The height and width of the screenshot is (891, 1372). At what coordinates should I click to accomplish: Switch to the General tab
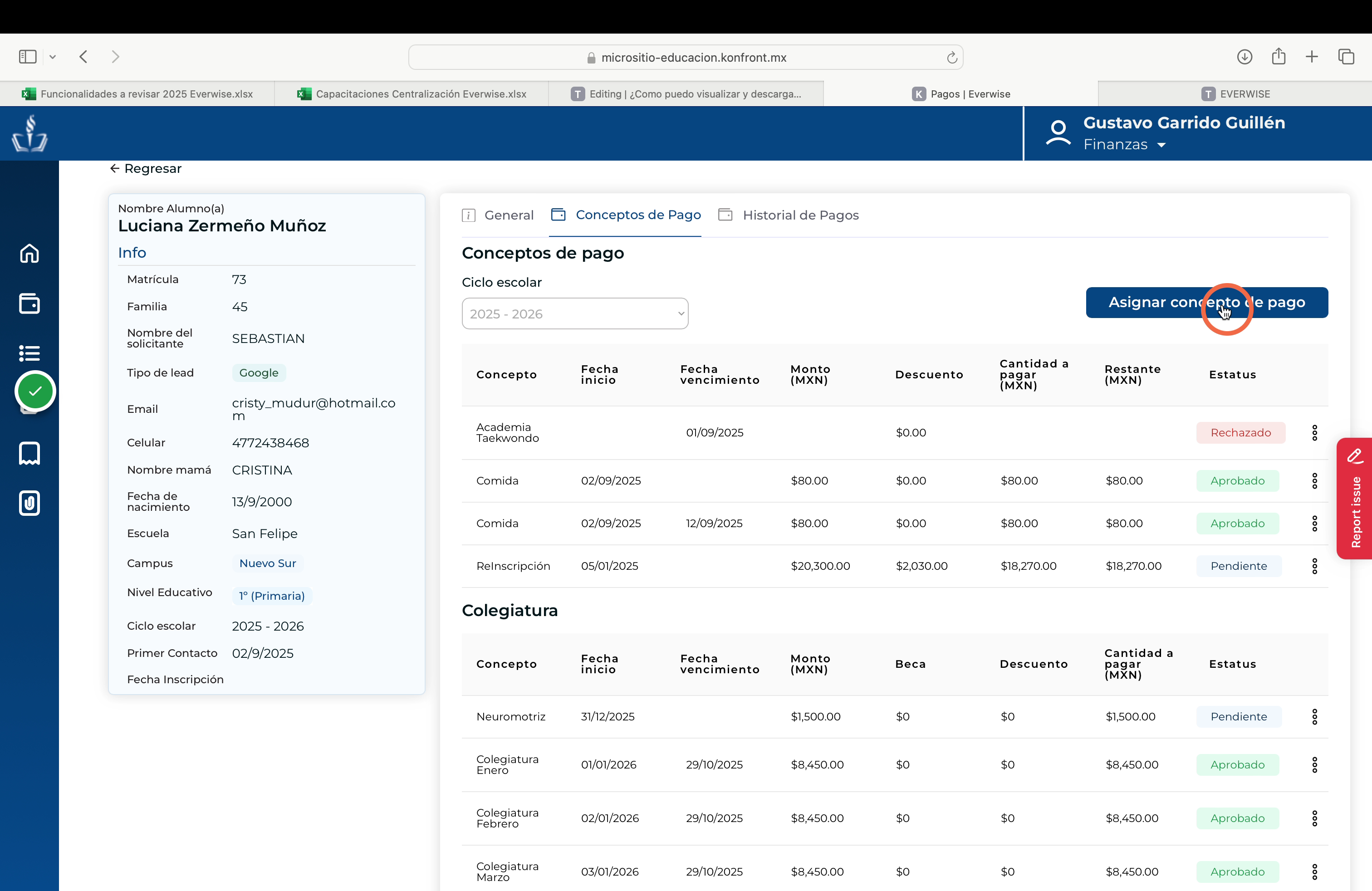[x=498, y=215]
